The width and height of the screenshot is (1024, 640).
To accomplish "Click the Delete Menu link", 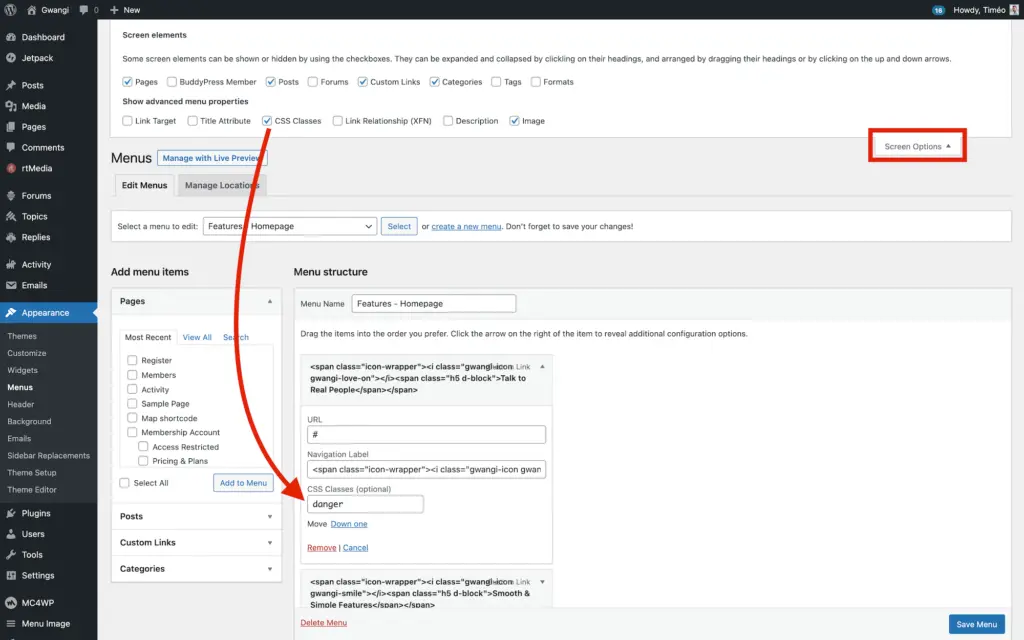I will 323,623.
